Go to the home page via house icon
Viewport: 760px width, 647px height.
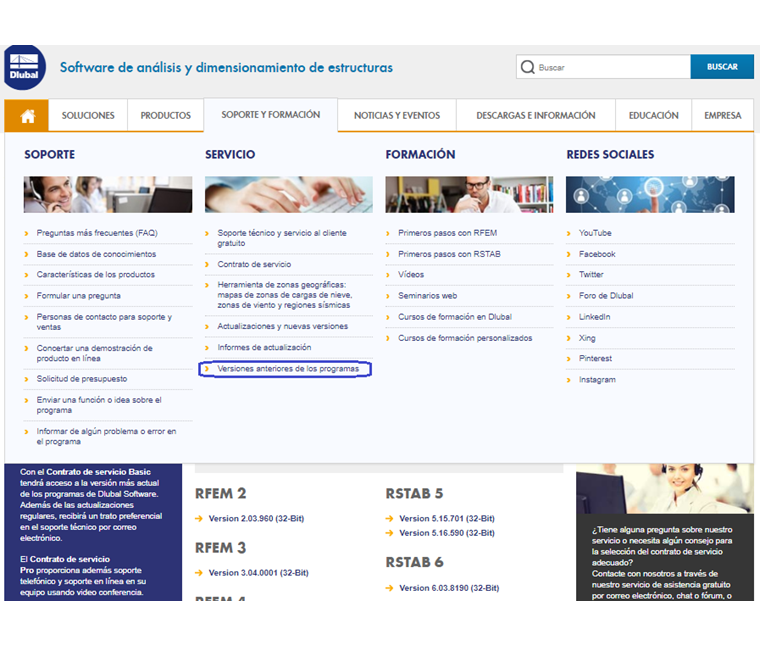pyautogui.click(x=27, y=115)
